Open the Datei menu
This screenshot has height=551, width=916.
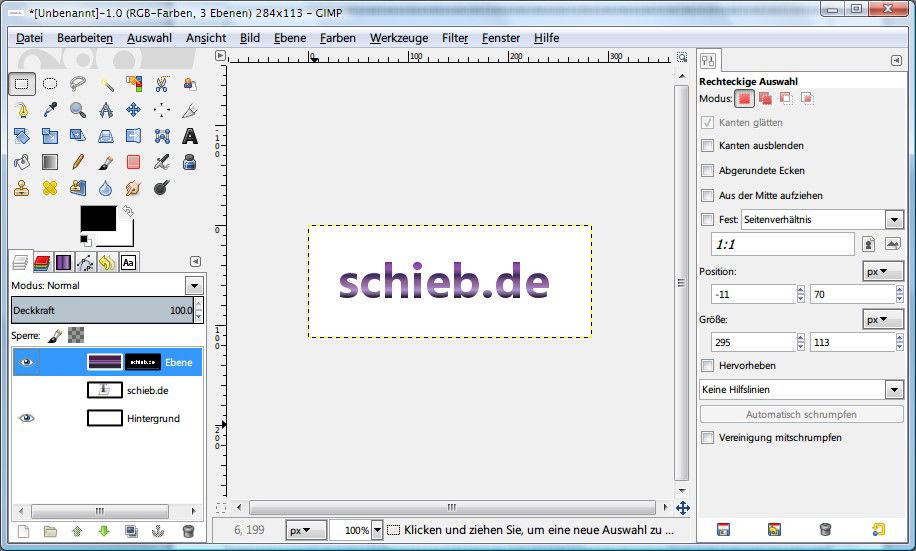point(29,38)
